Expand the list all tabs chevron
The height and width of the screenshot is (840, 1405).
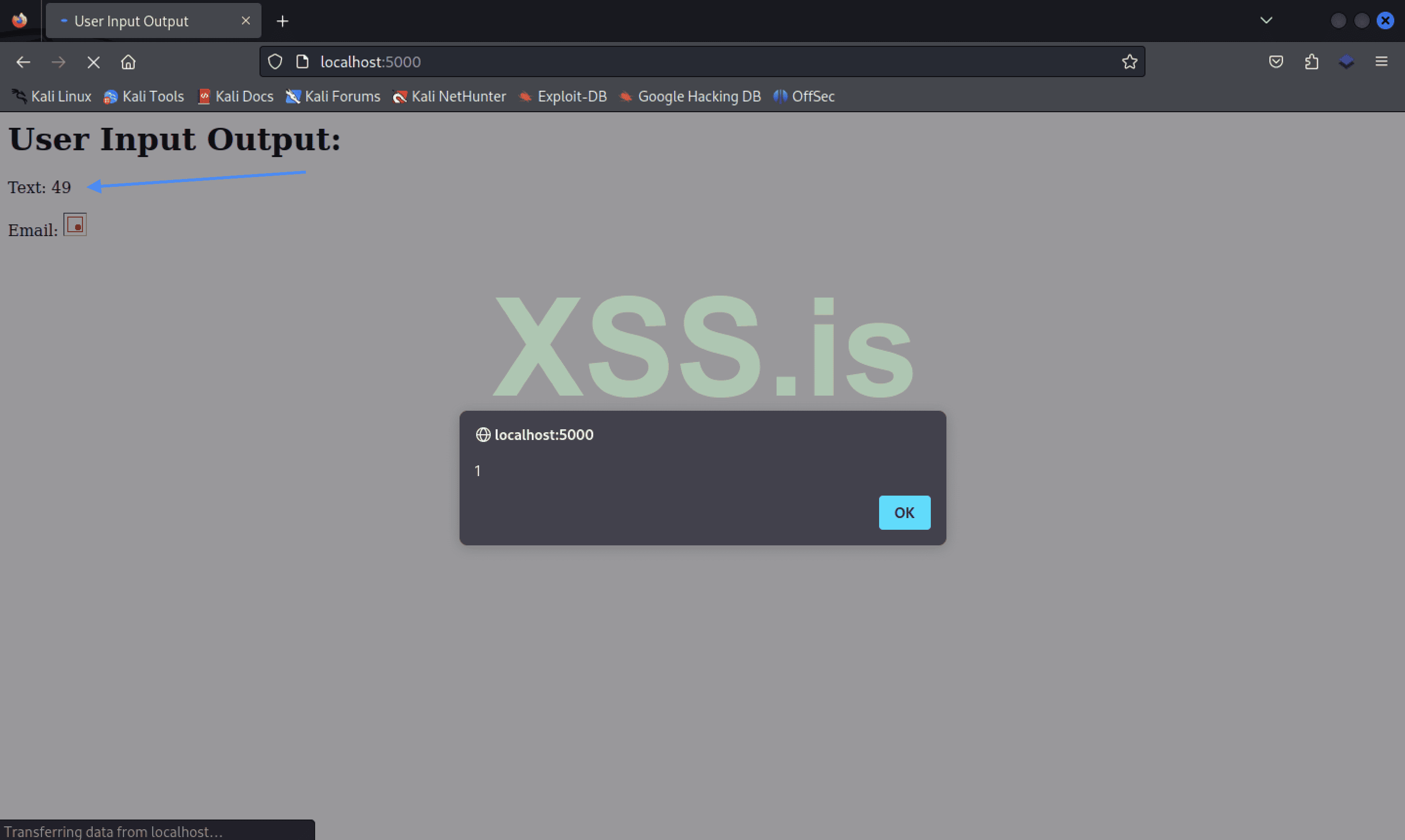1266,20
